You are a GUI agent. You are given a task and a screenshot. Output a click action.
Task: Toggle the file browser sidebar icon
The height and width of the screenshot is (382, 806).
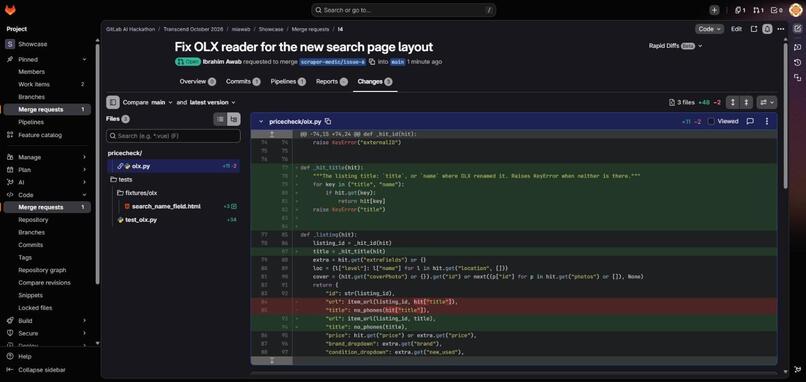point(113,102)
